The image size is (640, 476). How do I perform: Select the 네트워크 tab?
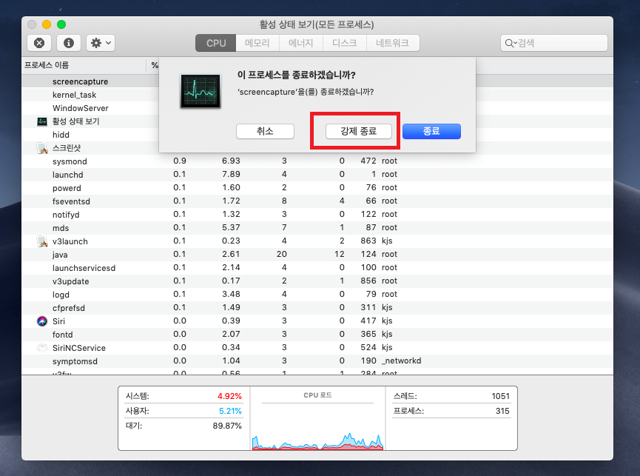point(392,43)
